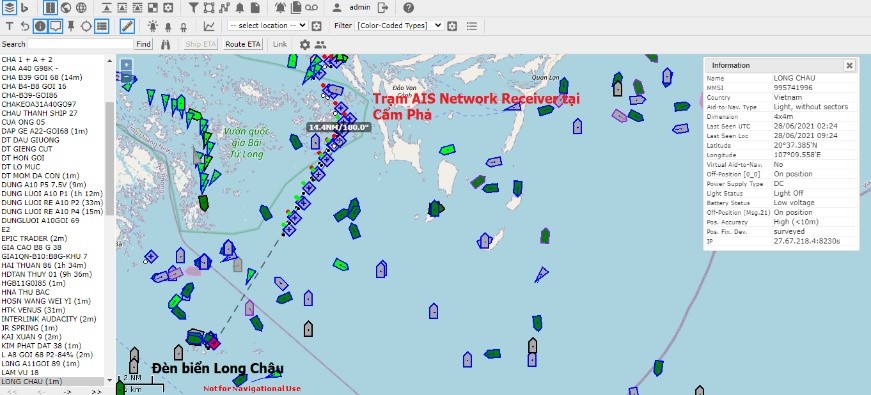Open the Color-Coded Types filter dropdown
The image size is (871, 395).
pyautogui.click(x=399, y=26)
